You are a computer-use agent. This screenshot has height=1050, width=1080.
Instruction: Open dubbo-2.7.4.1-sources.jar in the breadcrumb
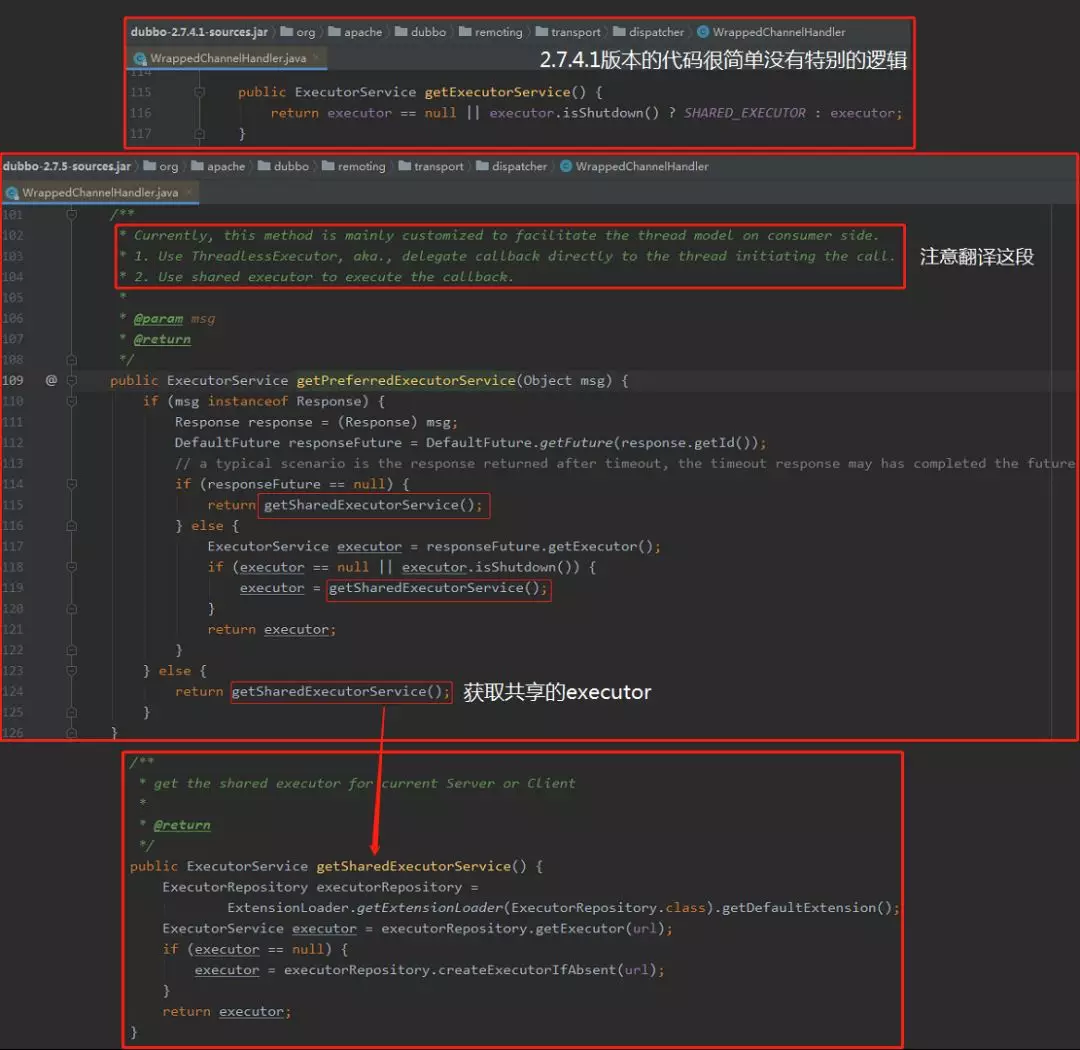(x=199, y=32)
